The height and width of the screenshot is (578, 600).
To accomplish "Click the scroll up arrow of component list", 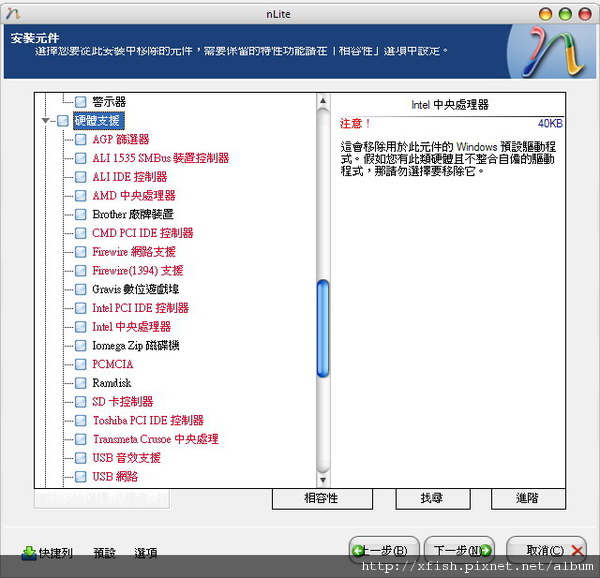I will point(323,101).
